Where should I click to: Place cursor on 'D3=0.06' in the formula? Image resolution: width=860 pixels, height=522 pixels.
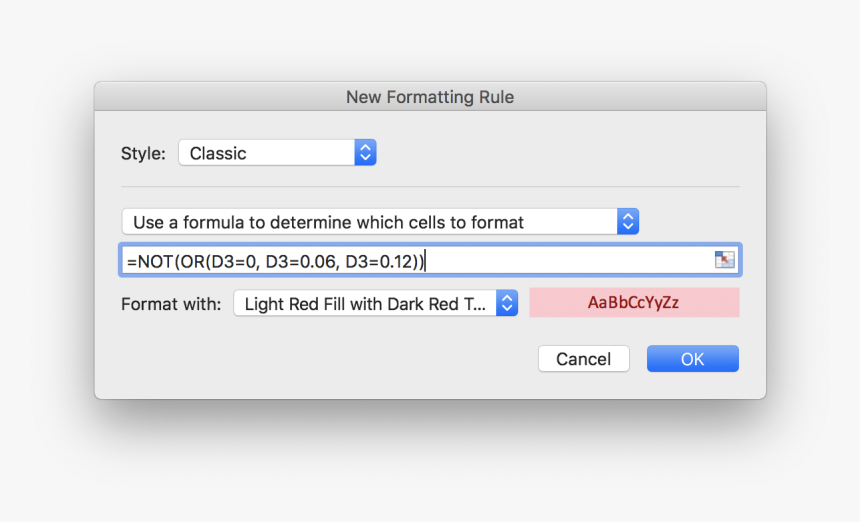click(x=301, y=262)
